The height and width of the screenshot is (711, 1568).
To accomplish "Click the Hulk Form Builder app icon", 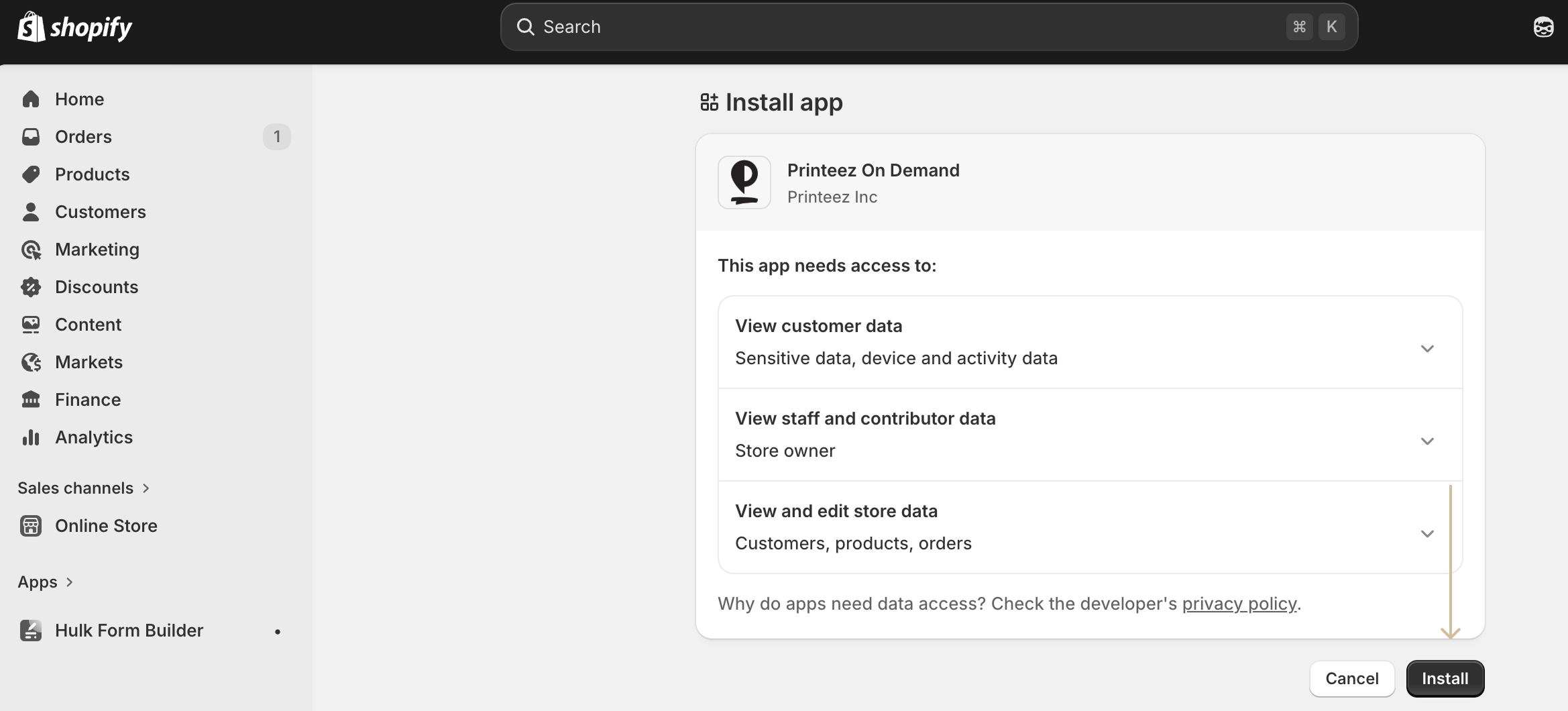I will (31, 631).
